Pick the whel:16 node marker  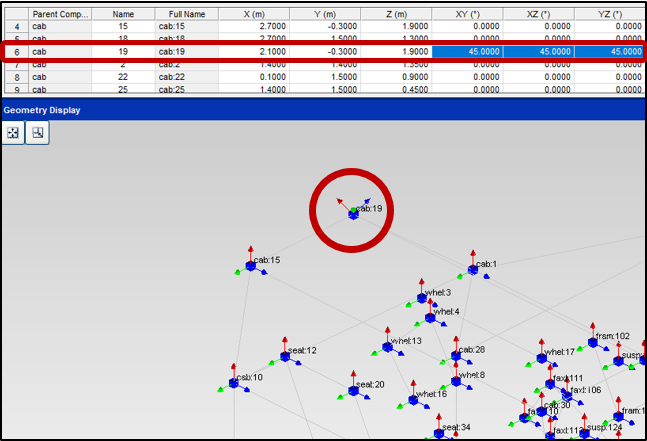click(413, 400)
